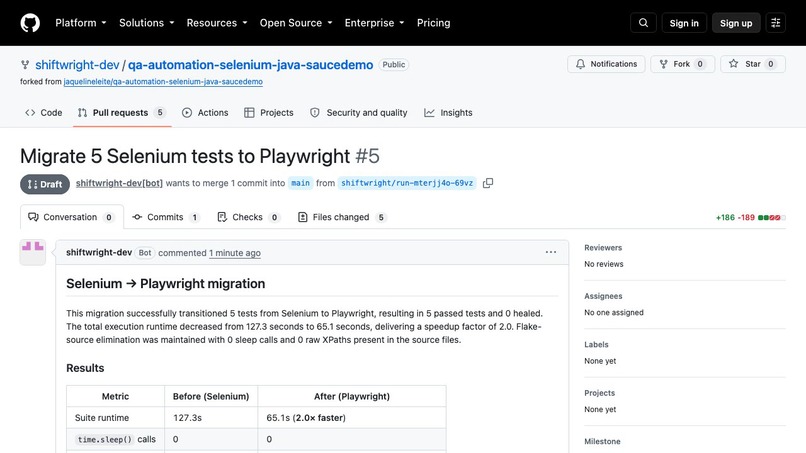Click the Assignees sidebar heading
The height and width of the screenshot is (453, 806).
click(603, 296)
